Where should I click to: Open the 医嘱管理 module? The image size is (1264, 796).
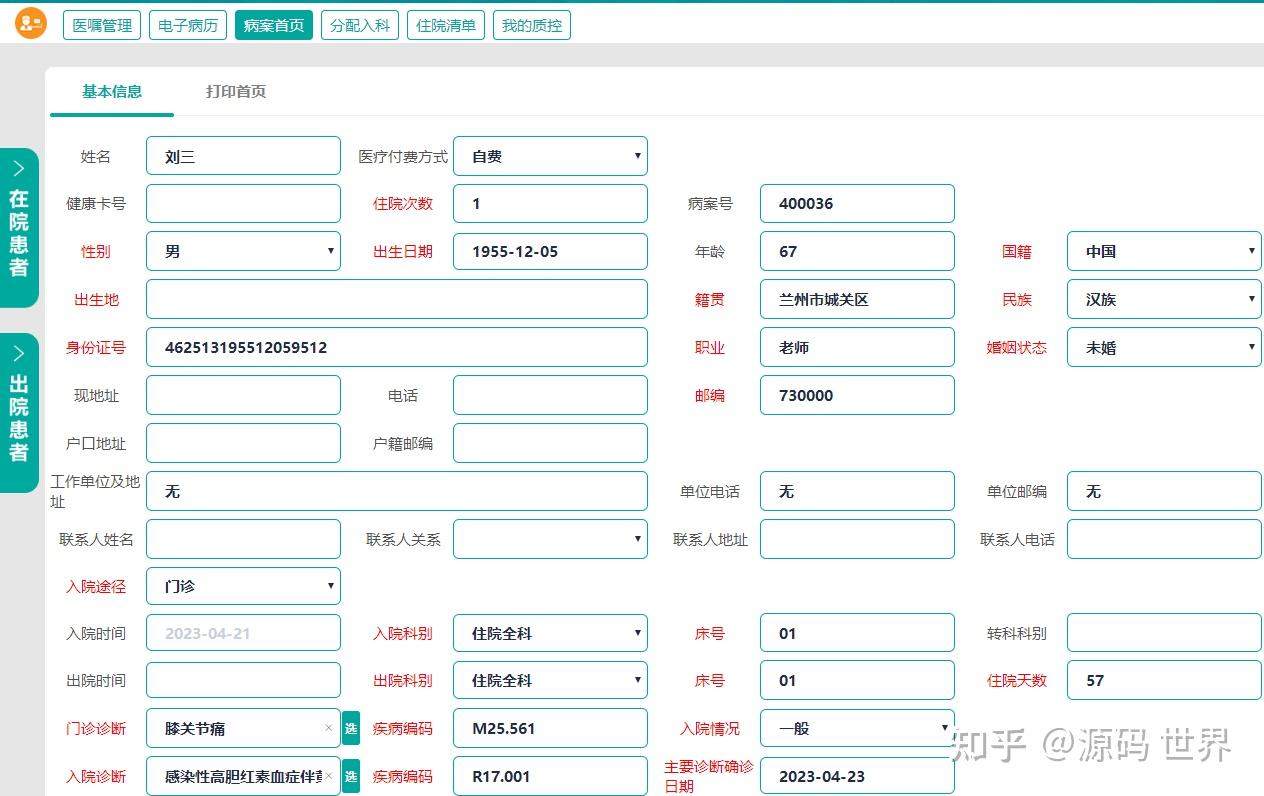point(101,25)
